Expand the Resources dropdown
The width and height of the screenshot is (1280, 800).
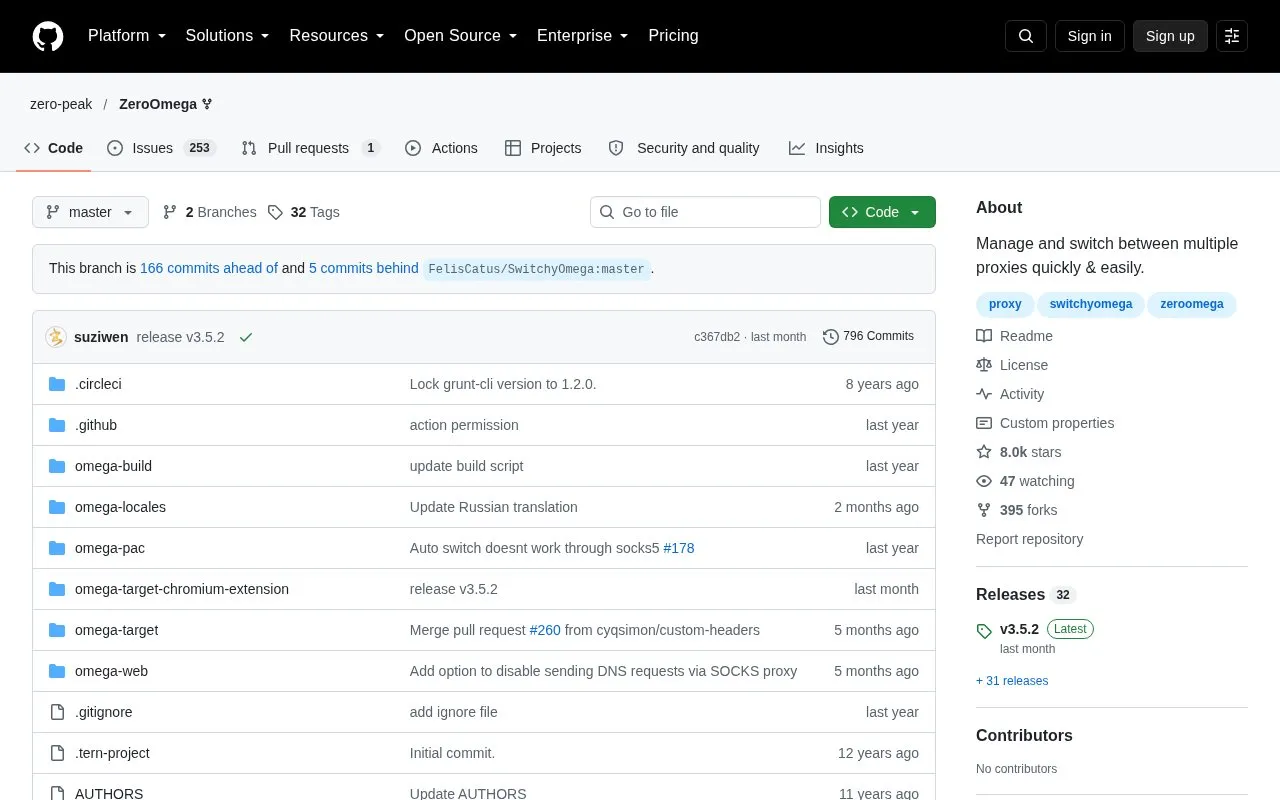(337, 36)
